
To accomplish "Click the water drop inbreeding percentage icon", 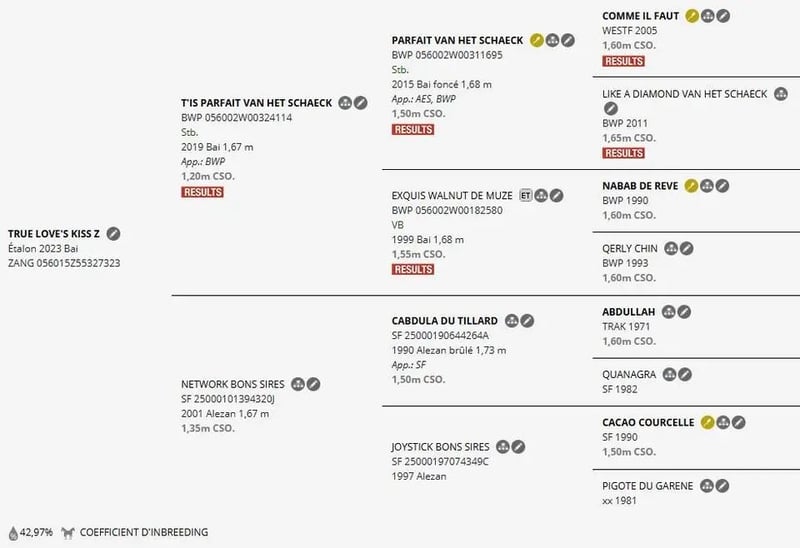I will point(13,534).
